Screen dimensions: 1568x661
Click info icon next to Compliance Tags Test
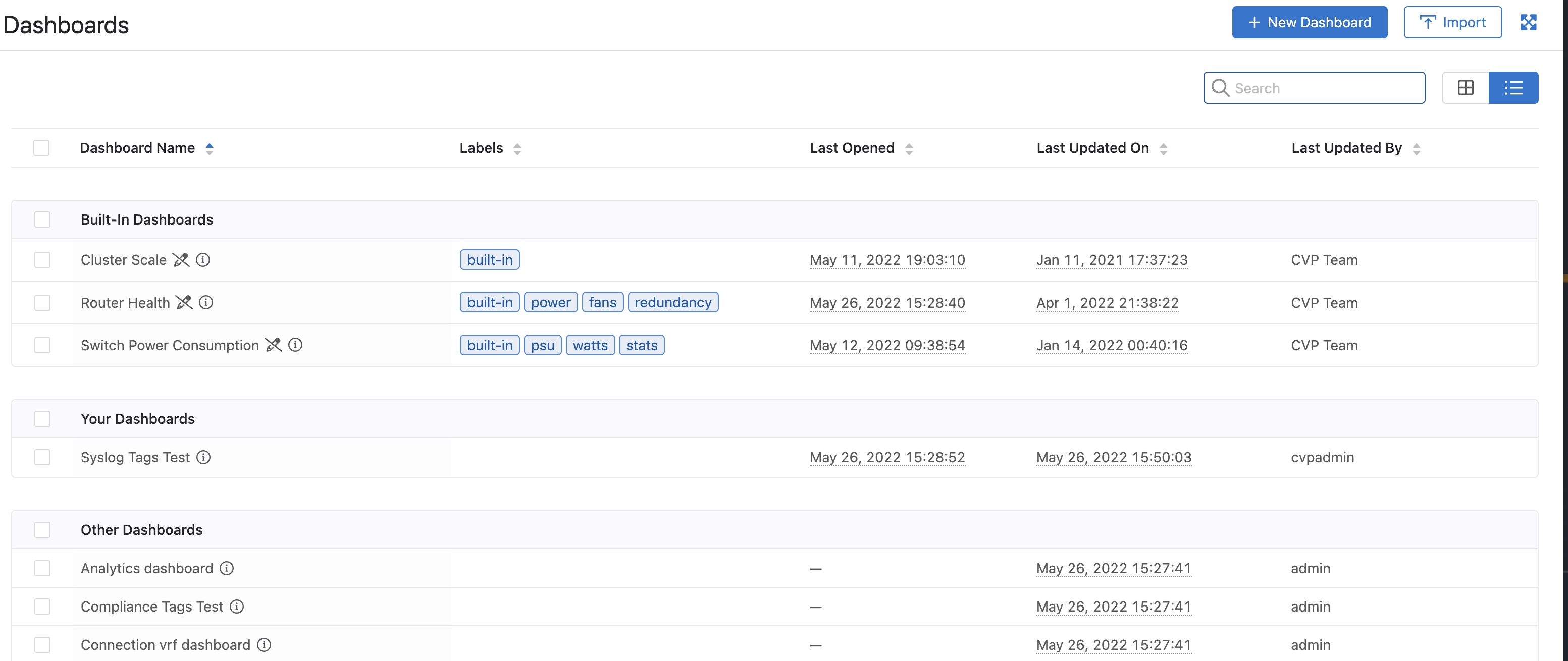click(237, 606)
